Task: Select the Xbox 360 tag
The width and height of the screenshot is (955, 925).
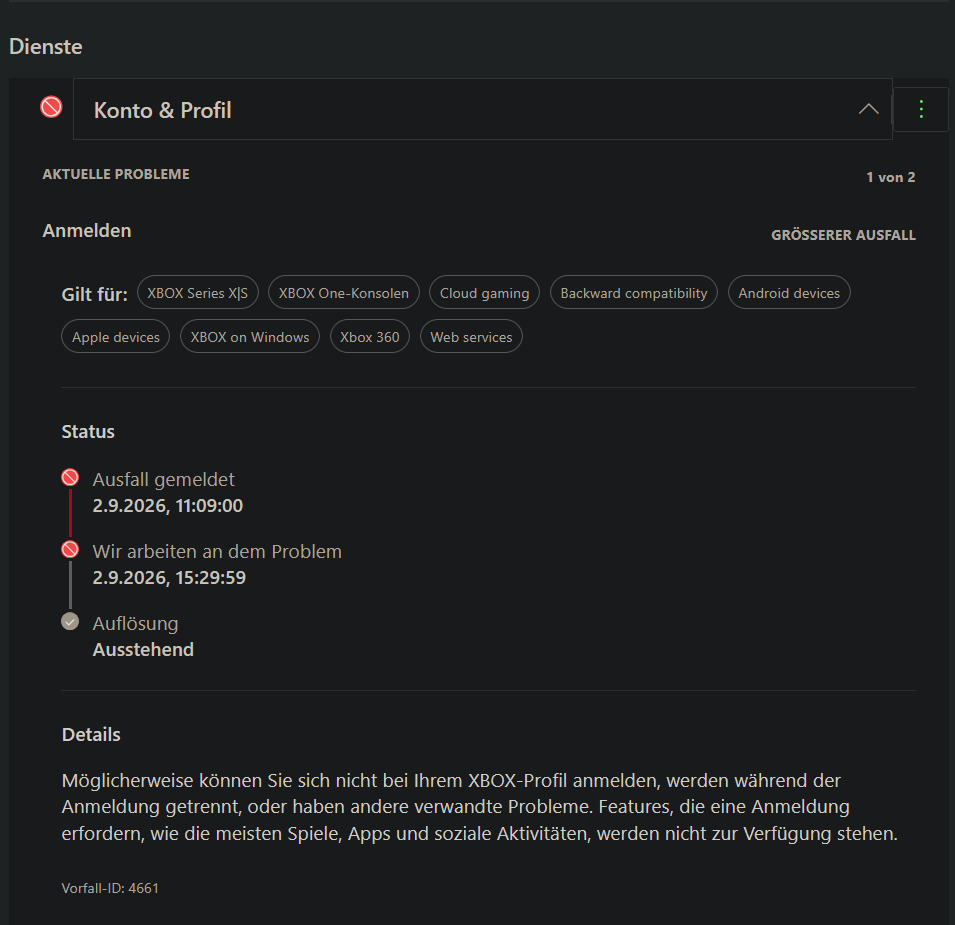Action: coord(370,337)
